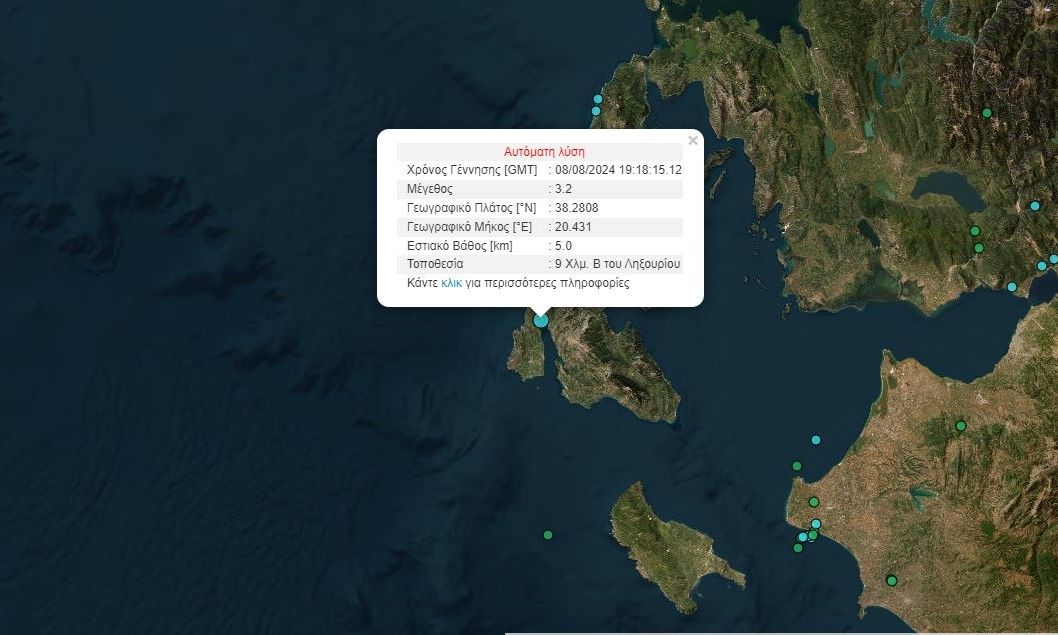Click the green sea marker just below lone cyan marker
This screenshot has width=1058, height=635.
click(797, 466)
